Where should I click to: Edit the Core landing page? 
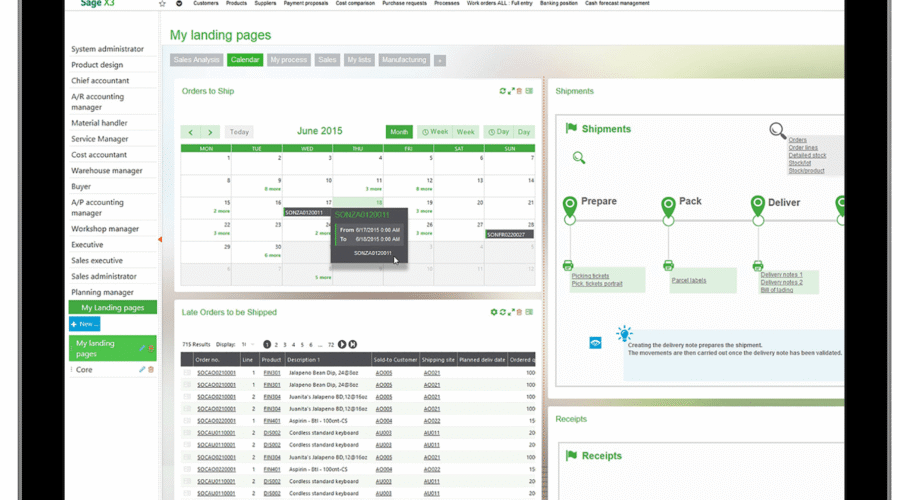(x=142, y=370)
